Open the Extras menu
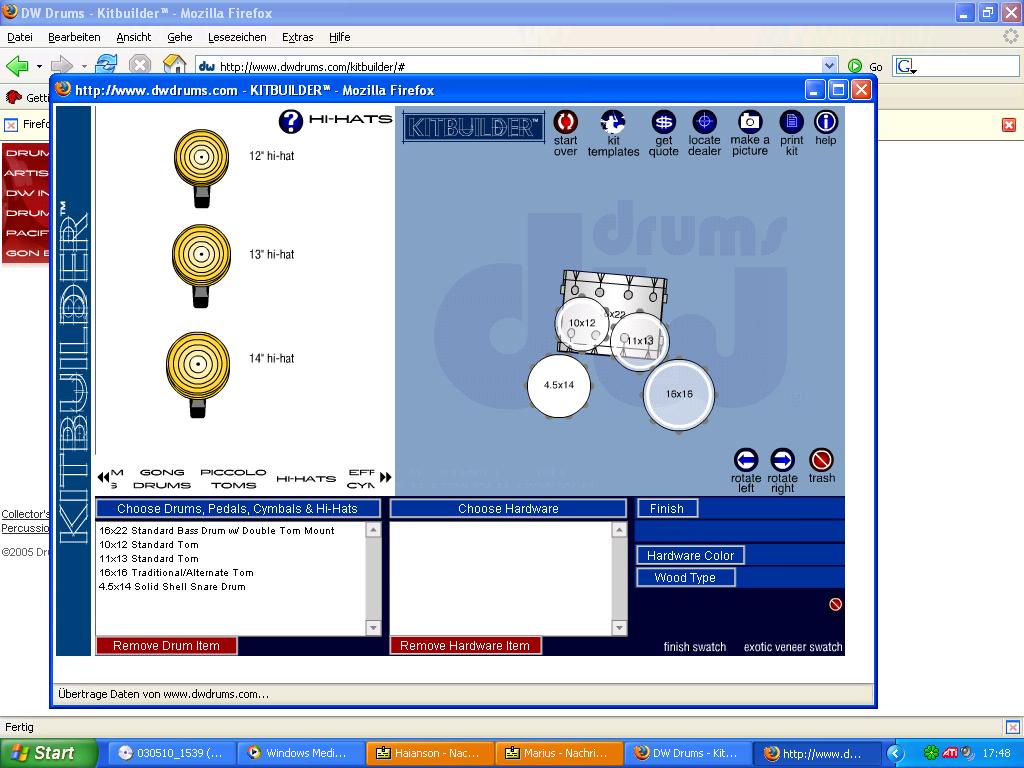Screen dimensions: 1024x768 click(x=298, y=37)
